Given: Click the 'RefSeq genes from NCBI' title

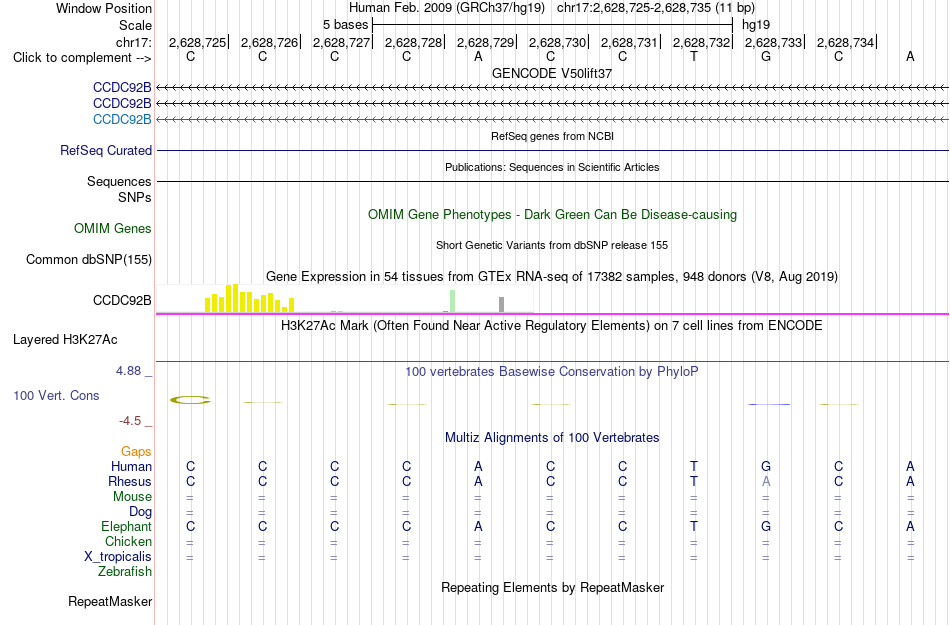Looking at the screenshot, I should 552,136.
